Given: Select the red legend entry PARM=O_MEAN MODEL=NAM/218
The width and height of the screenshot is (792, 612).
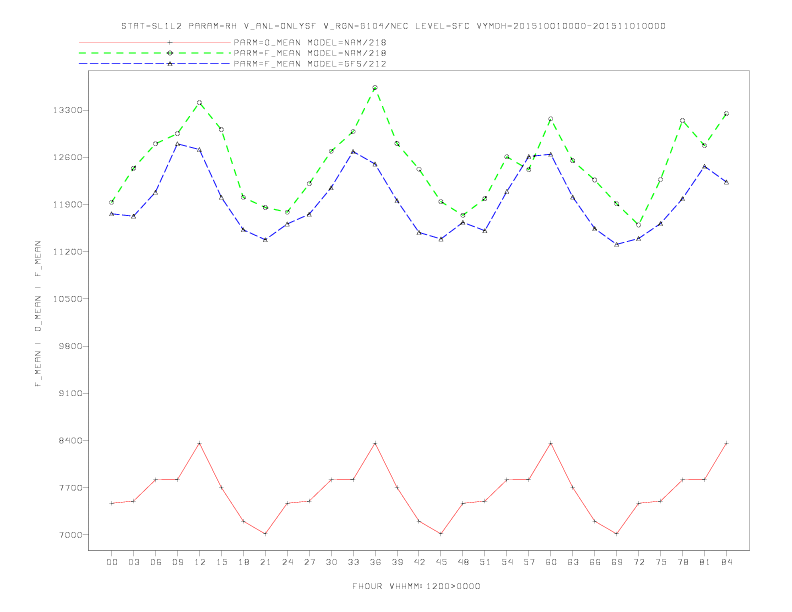Looking at the screenshot, I should [310, 42].
